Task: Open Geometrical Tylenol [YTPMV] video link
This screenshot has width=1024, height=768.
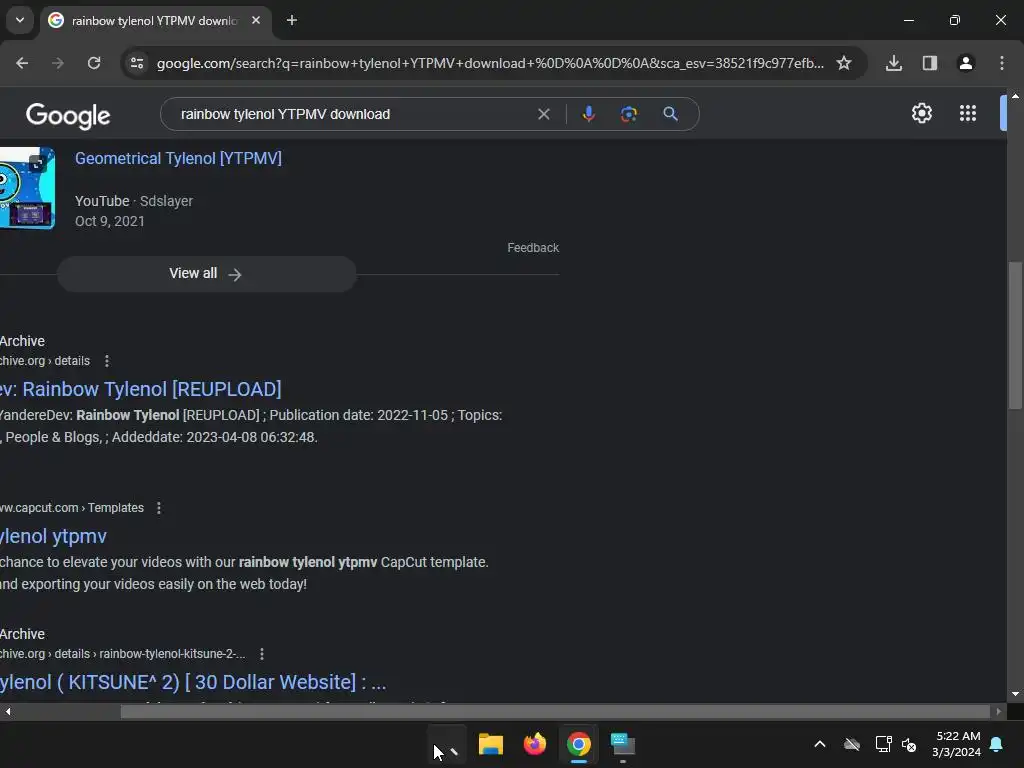Action: 178,158
